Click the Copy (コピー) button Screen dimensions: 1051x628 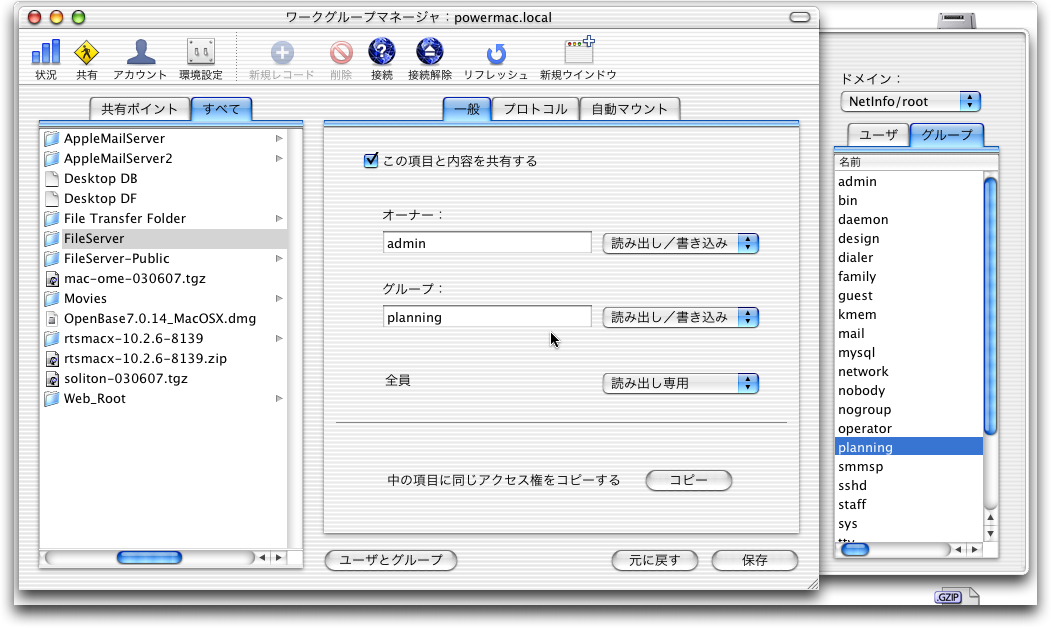coord(688,481)
